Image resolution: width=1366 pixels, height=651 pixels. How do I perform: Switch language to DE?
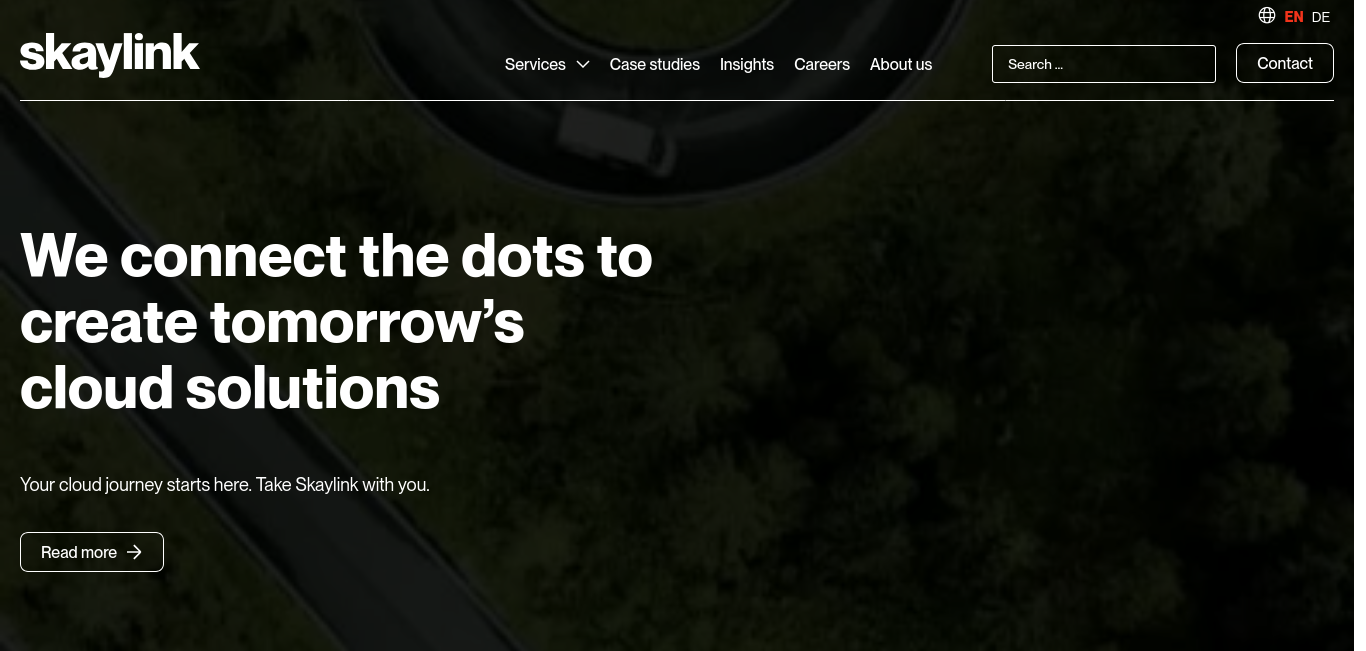[x=1321, y=17]
